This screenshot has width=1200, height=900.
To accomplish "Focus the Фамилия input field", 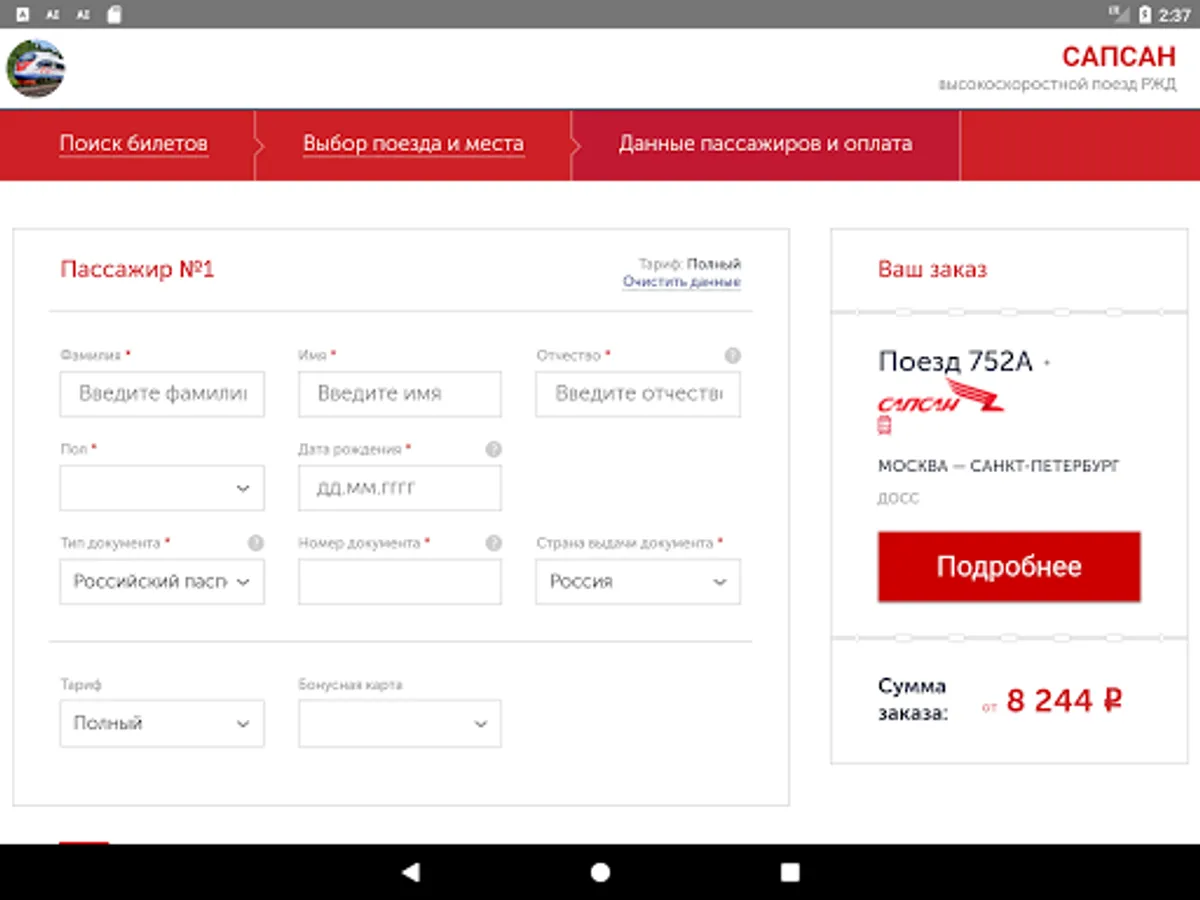I will tap(162, 394).
